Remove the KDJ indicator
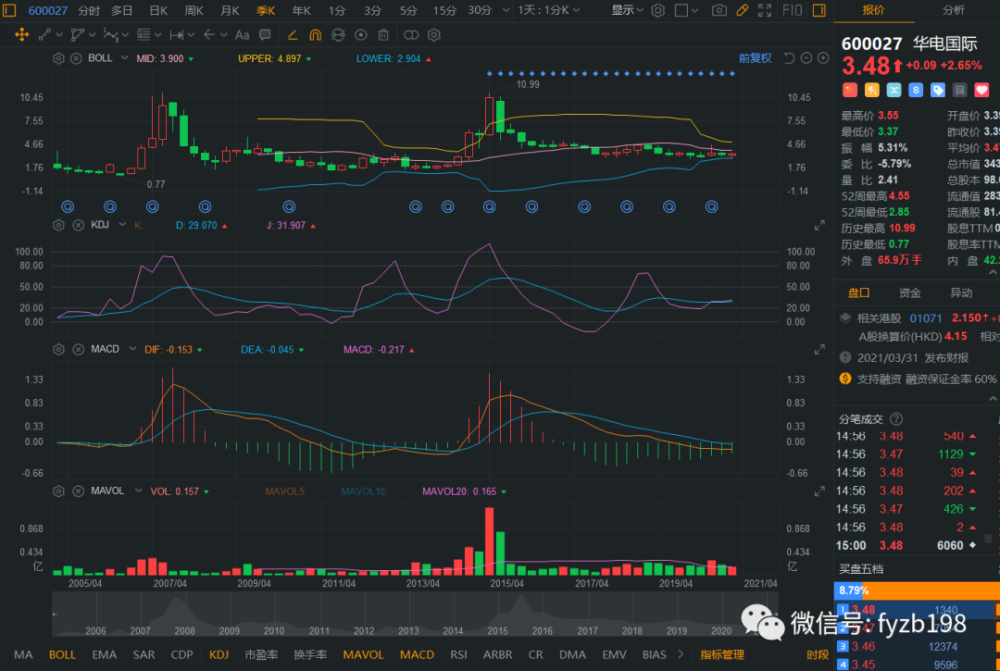The height and width of the screenshot is (671, 1000). pyautogui.click(x=78, y=225)
